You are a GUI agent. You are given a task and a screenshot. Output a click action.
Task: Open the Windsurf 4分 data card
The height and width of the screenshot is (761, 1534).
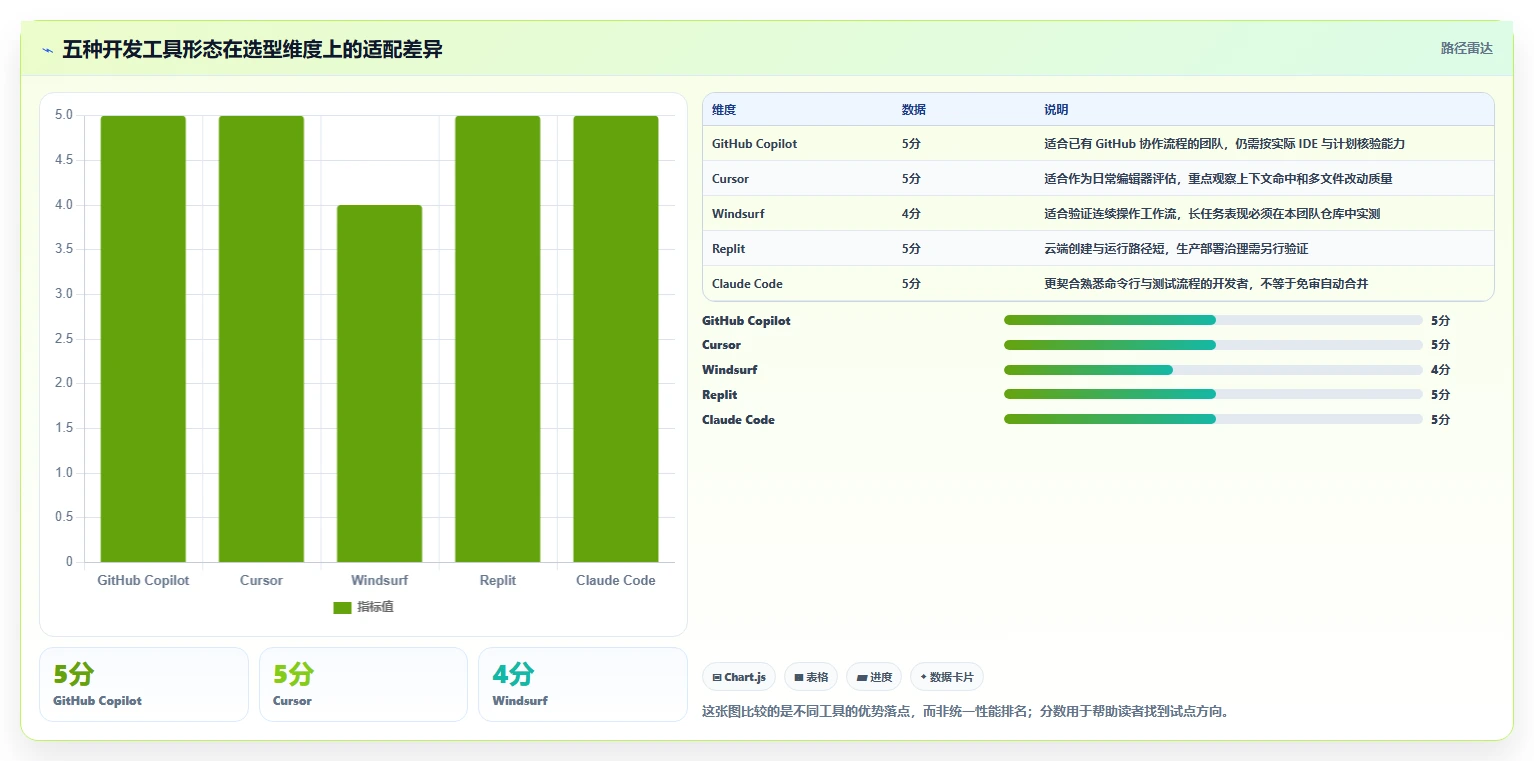tap(583, 684)
